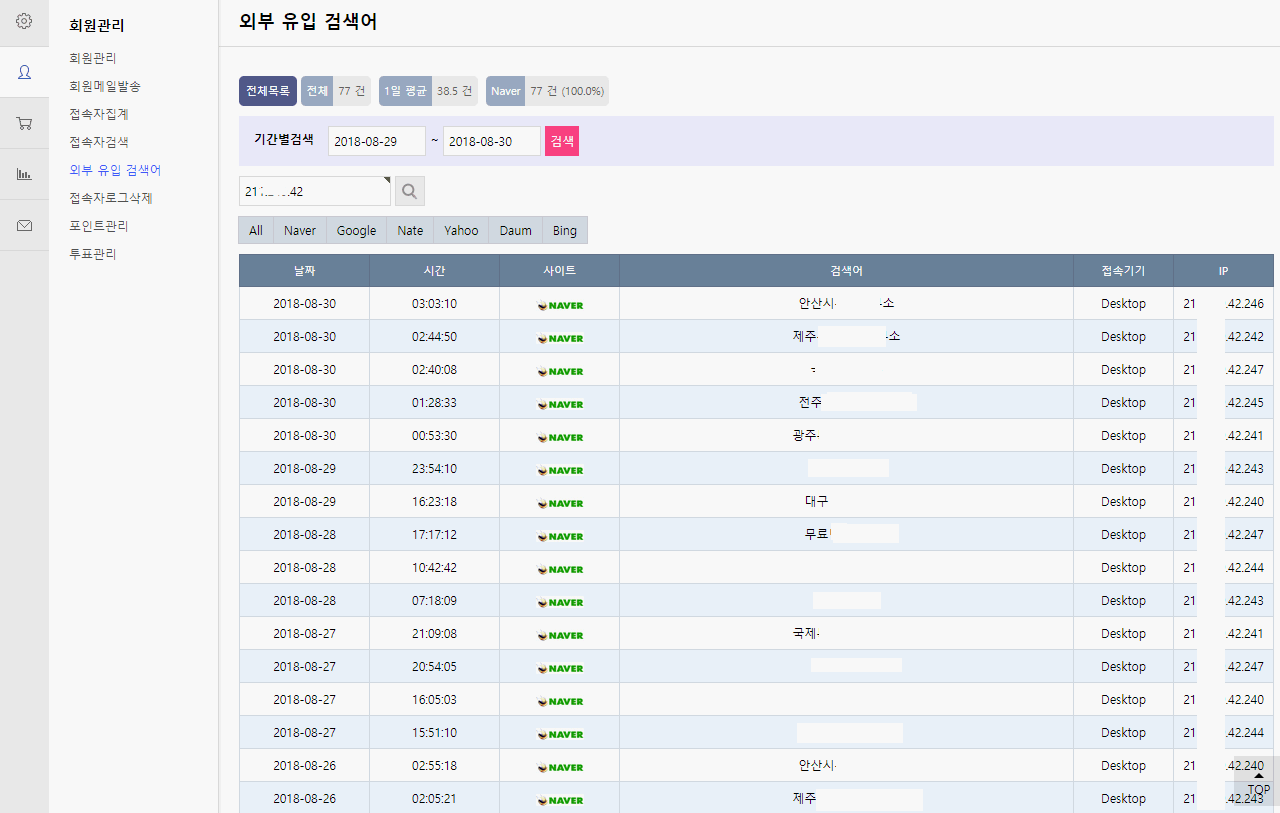
Task: Switch to the Daum filter tab
Action: (515, 230)
